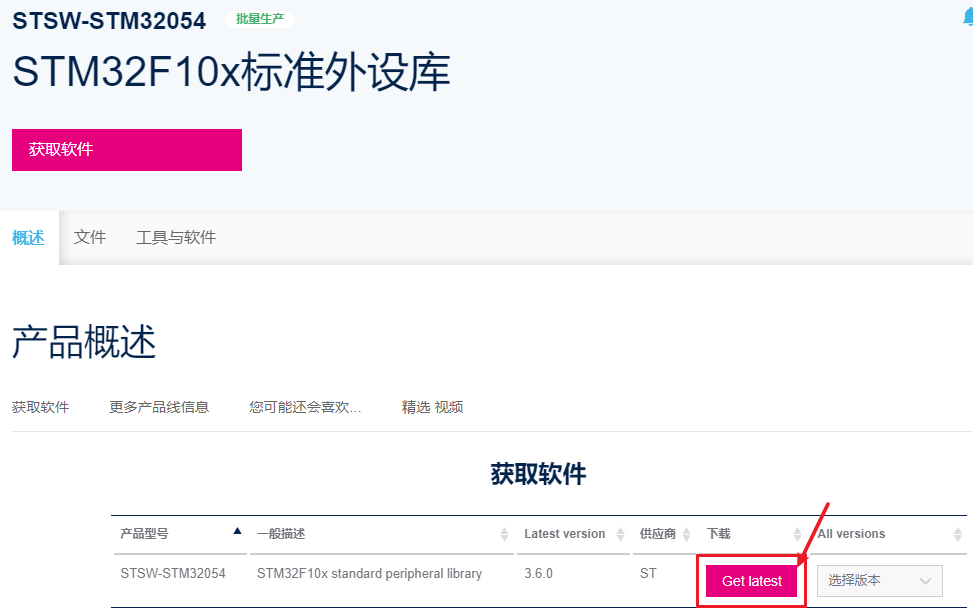Jump to 获取软件 anchor link
Screen dimensions: 973x614
[x=40, y=407]
